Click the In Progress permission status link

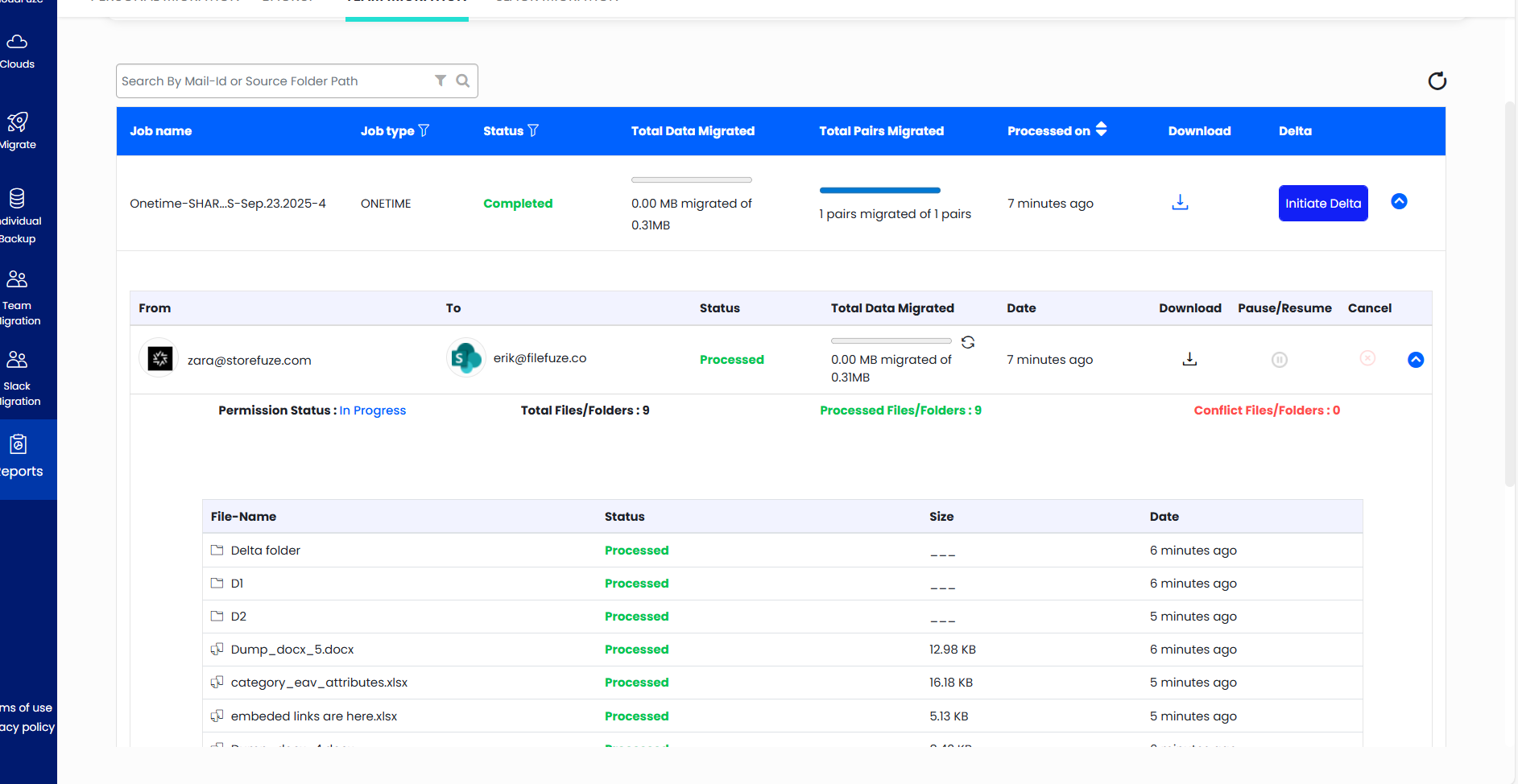pyautogui.click(x=372, y=411)
